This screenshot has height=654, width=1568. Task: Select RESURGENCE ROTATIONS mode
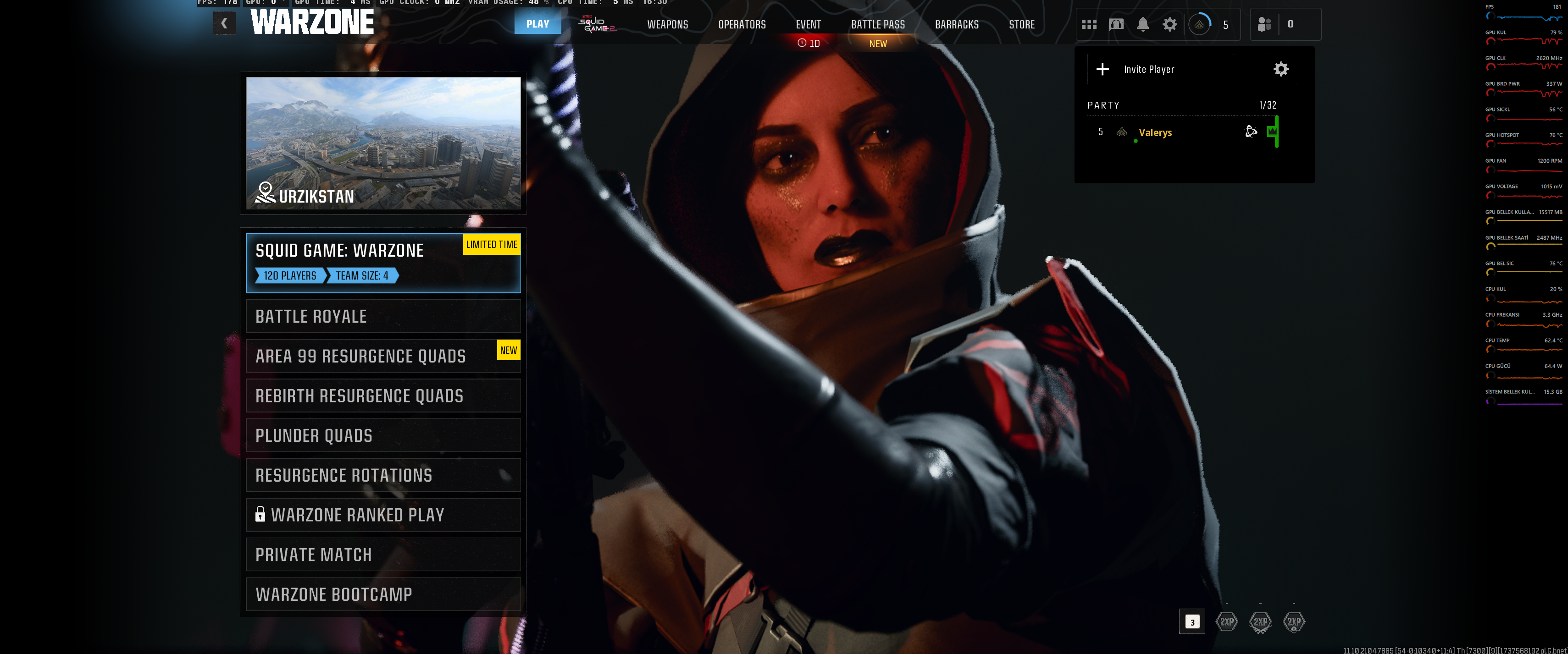383,475
